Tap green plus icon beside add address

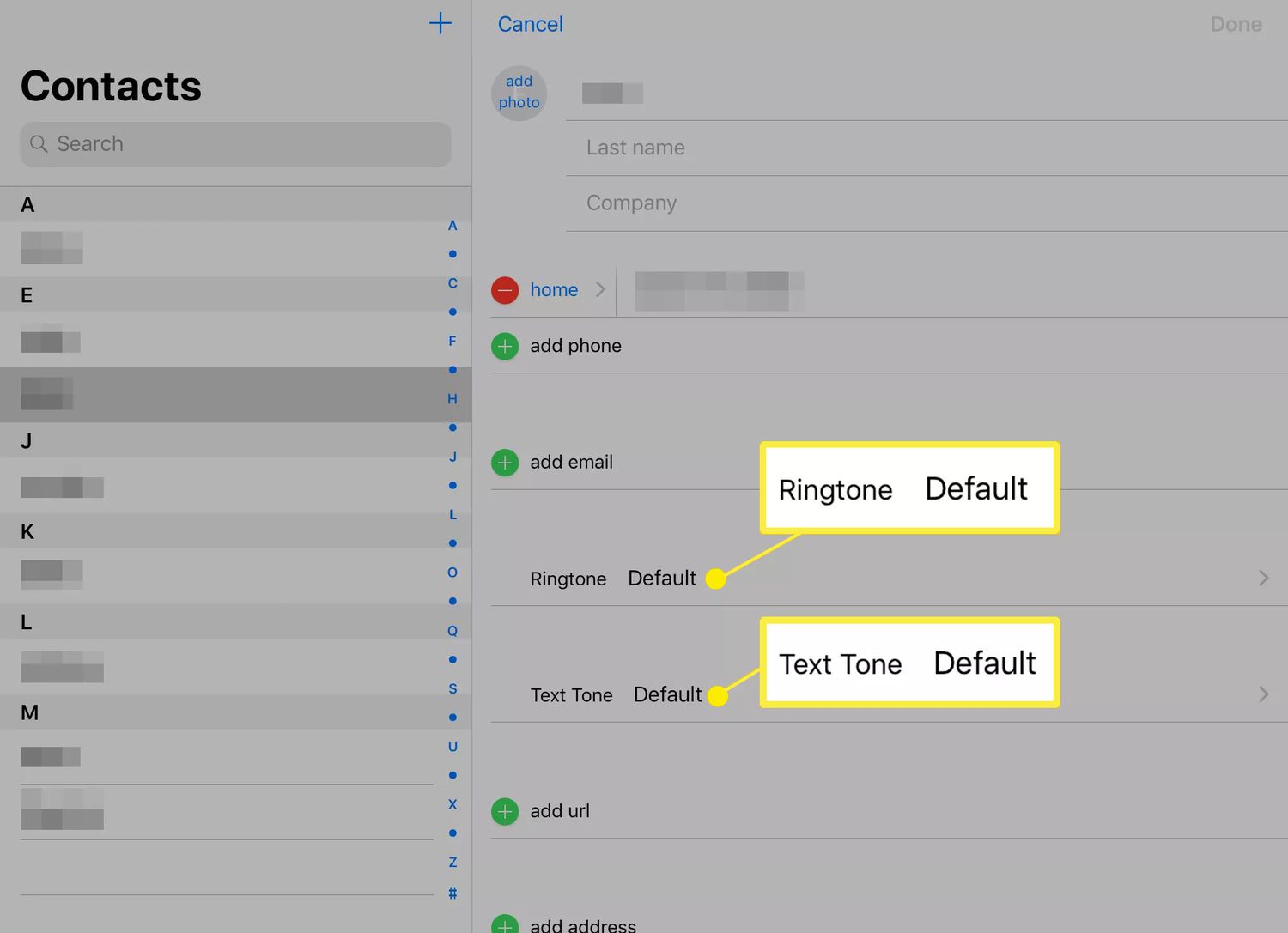pyautogui.click(x=505, y=924)
